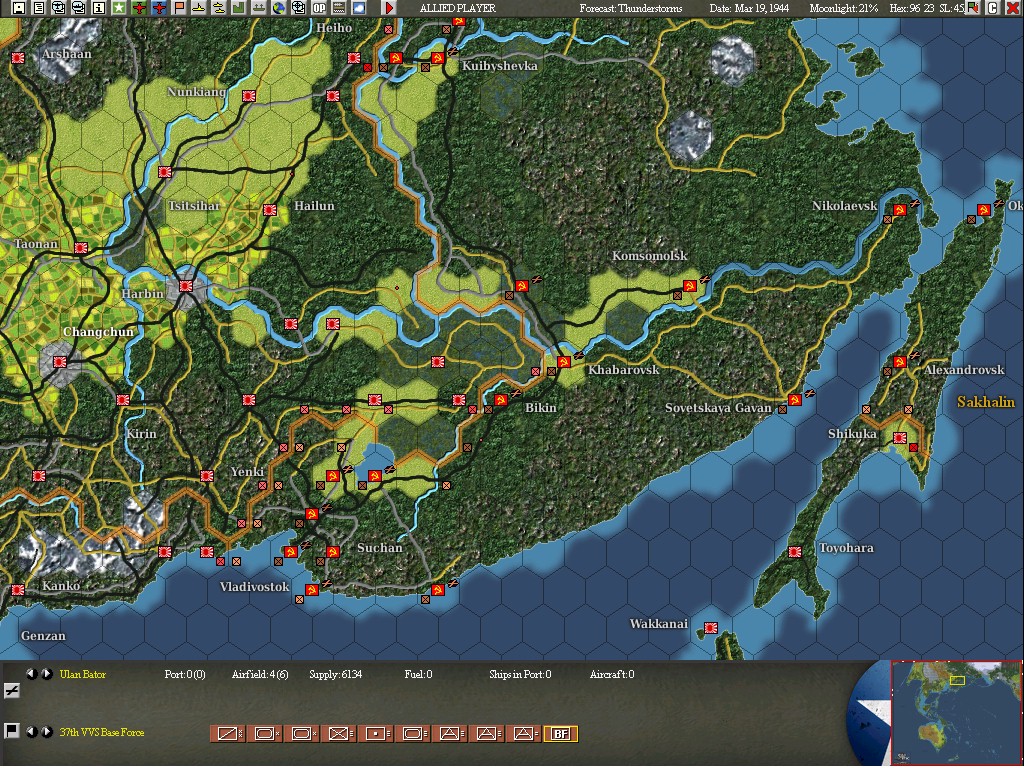
Task: Click the Wakkanai Japanese base flag
Action: point(711,628)
